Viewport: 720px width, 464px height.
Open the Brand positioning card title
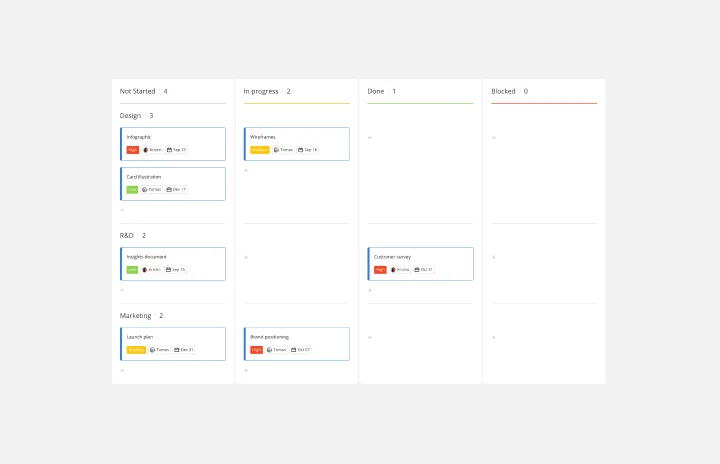click(269, 337)
